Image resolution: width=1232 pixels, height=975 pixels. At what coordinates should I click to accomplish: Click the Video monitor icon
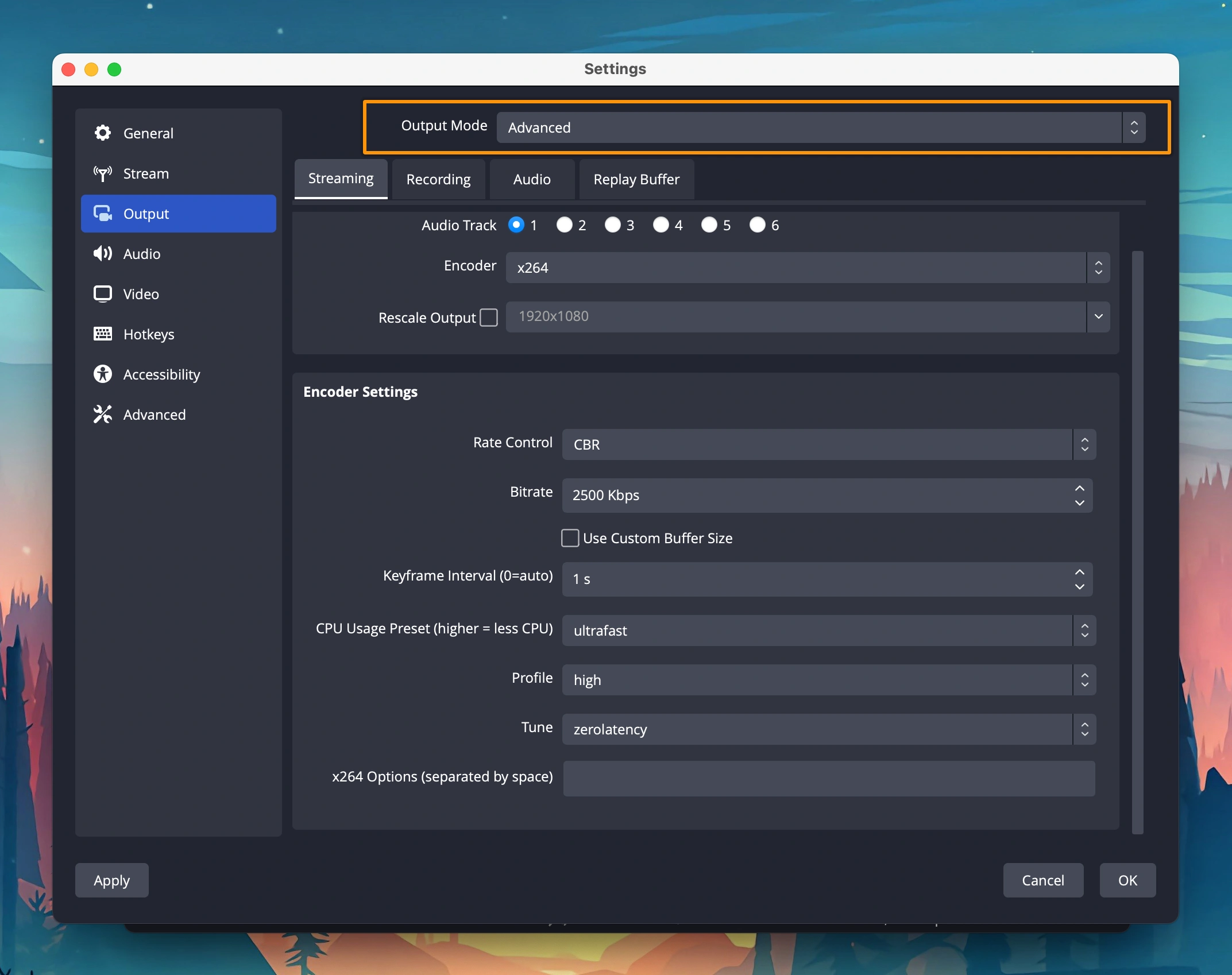click(103, 294)
